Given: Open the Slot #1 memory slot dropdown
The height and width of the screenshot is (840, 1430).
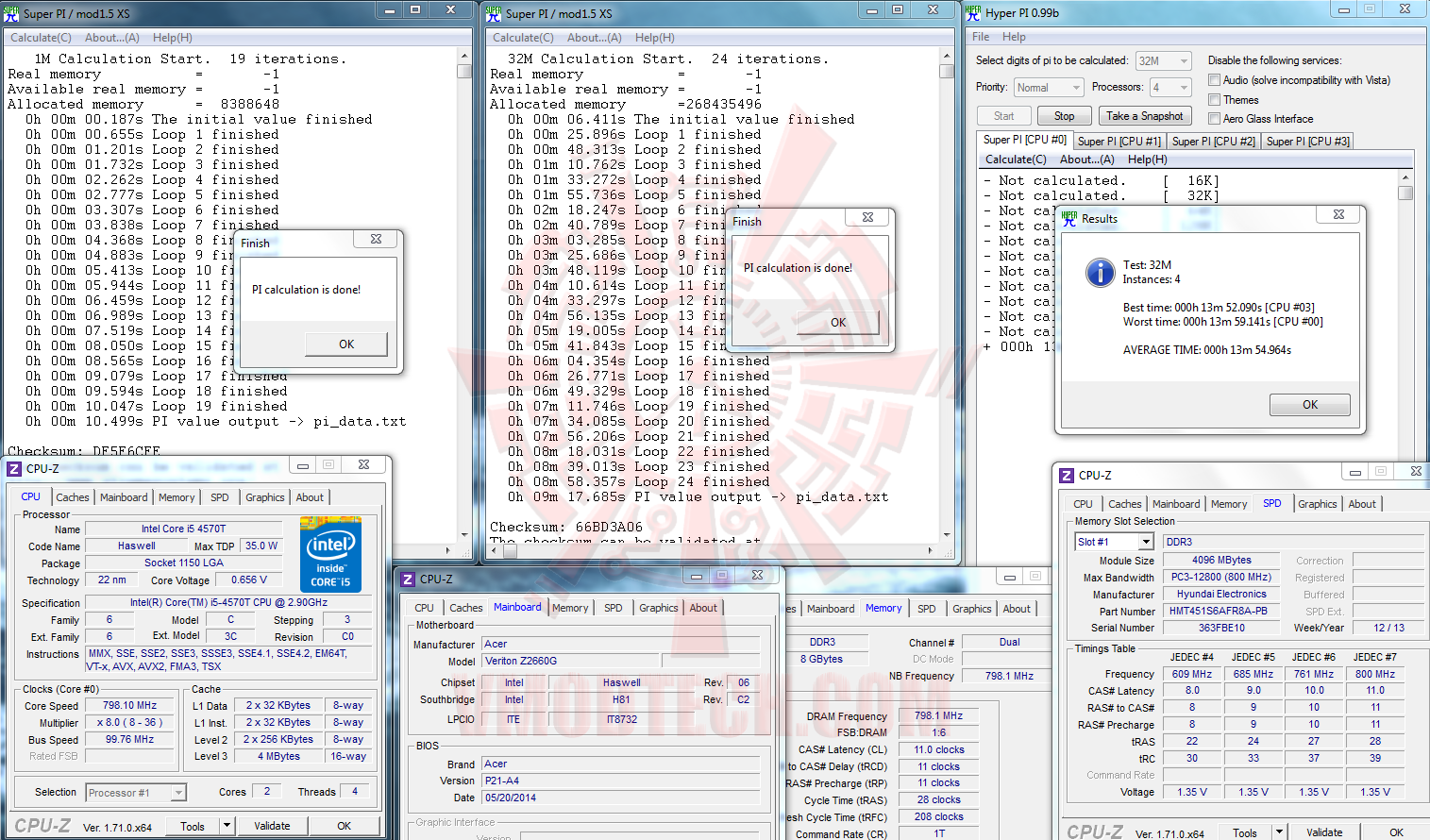Looking at the screenshot, I should click(x=1146, y=542).
